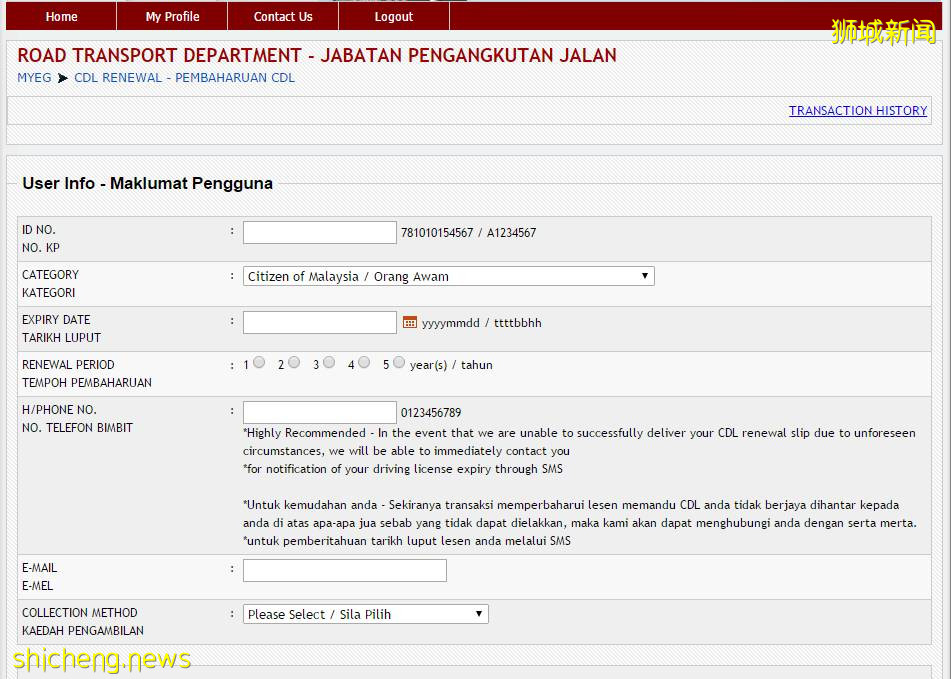Image resolution: width=951 pixels, height=679 pixels.
Task: Click the E-mail input field
Action: [x=344, y=570]
